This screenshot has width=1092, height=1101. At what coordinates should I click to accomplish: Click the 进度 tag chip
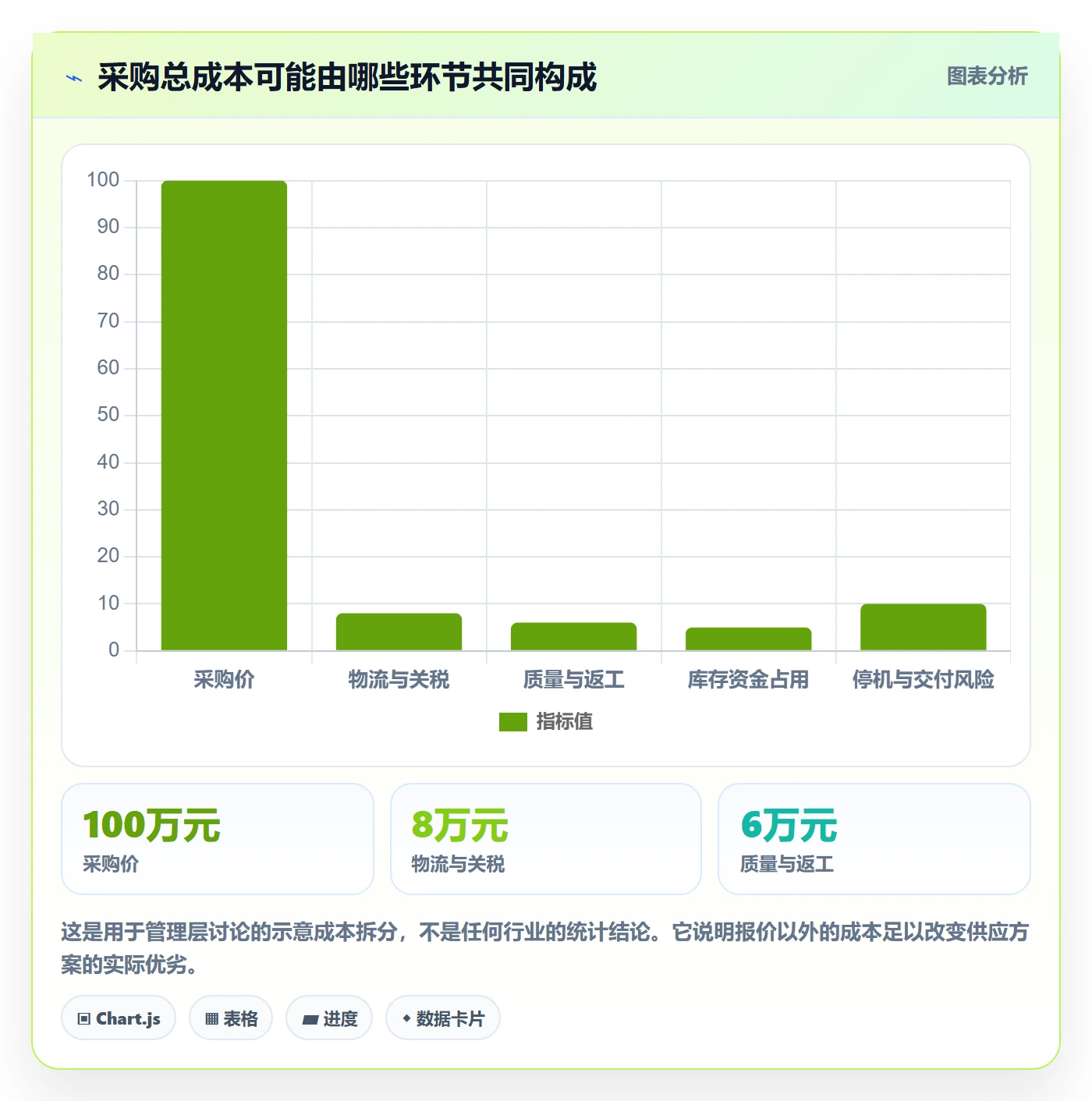329,1018
